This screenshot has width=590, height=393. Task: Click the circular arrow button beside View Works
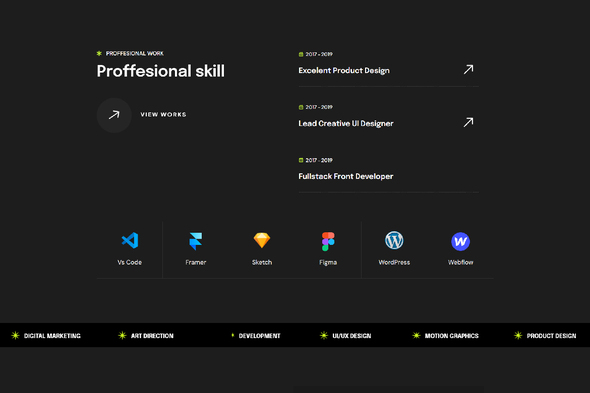[114, 115]
